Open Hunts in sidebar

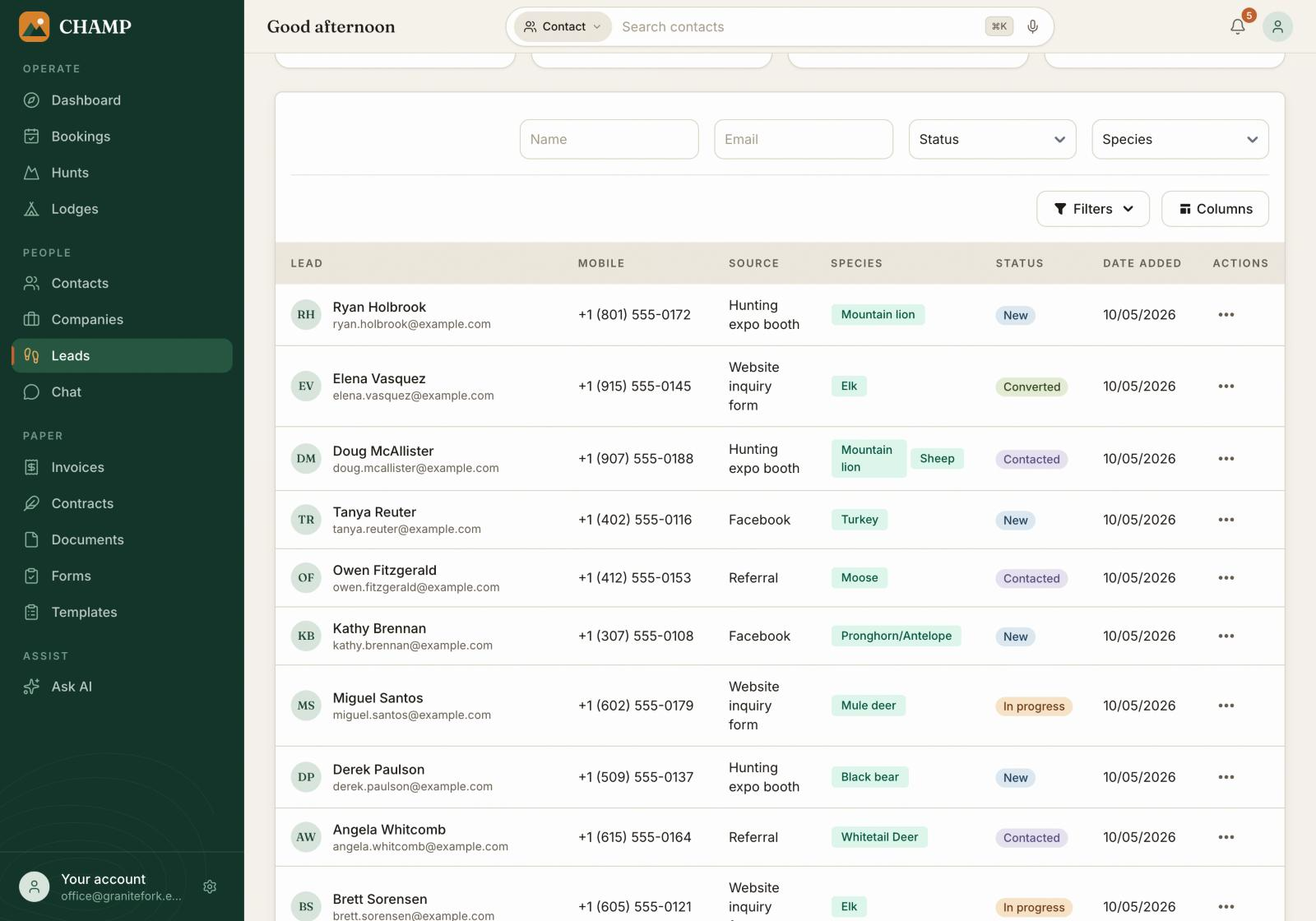(122, 173)
